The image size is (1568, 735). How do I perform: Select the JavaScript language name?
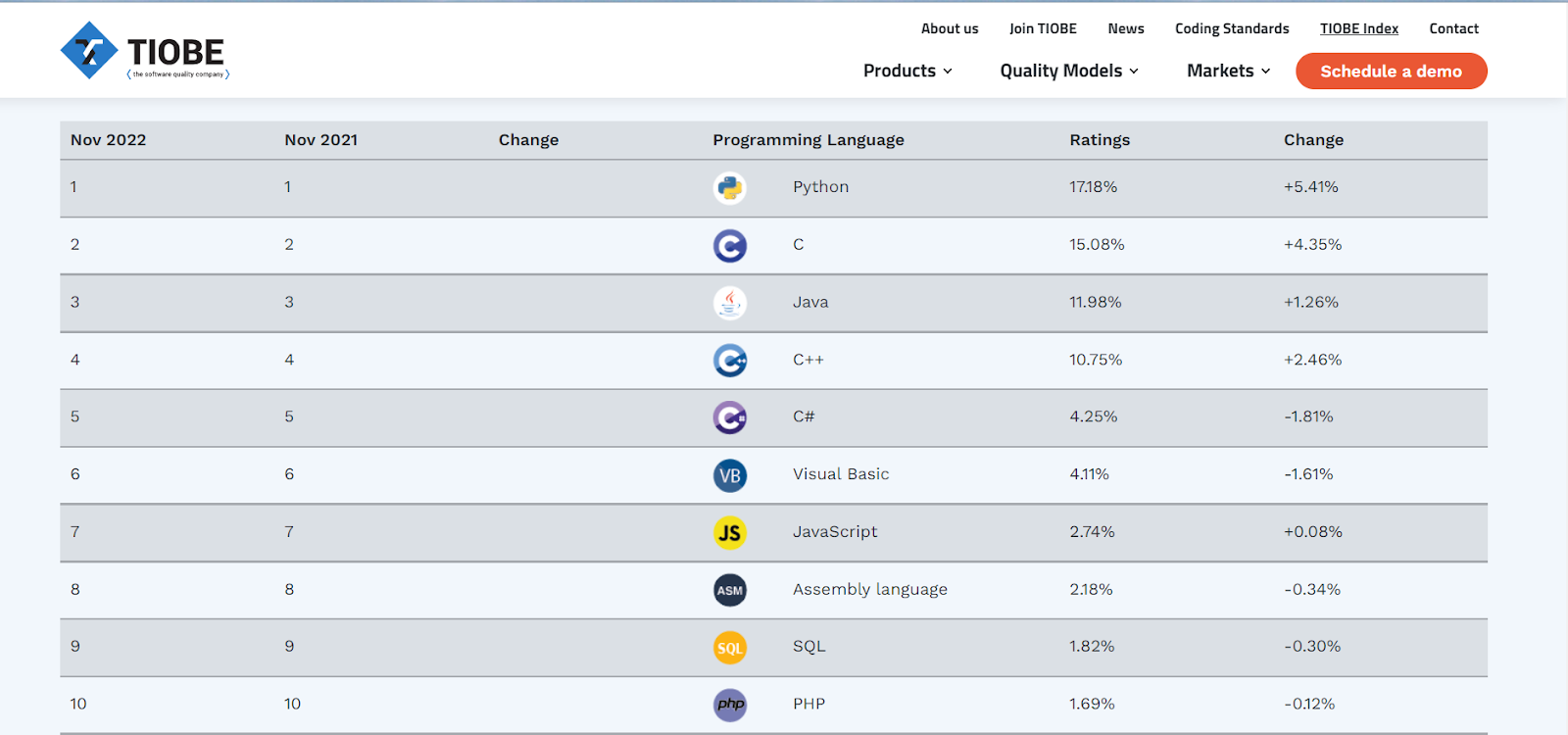pyautogui.click(x=835, y=532)
